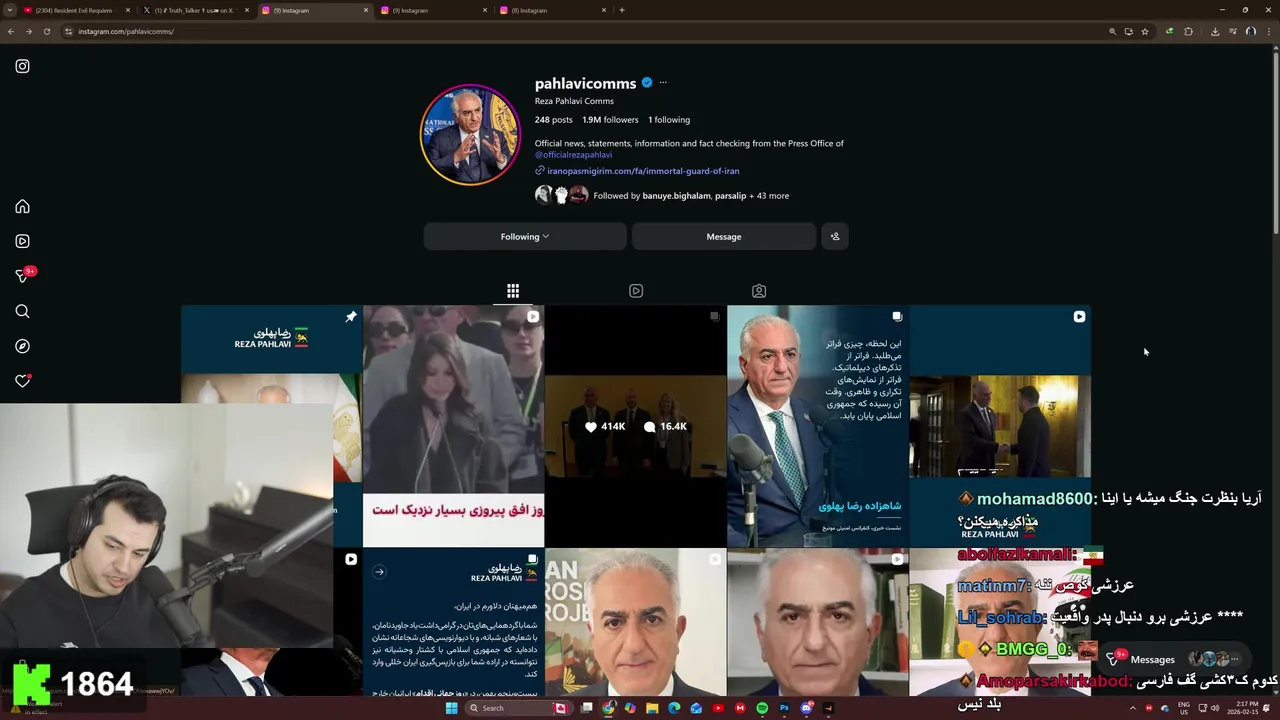Screen dimensions: 1280x720
Task: Open the Persian text statement post
Action: pyautogui.click(x=454, y=622)
